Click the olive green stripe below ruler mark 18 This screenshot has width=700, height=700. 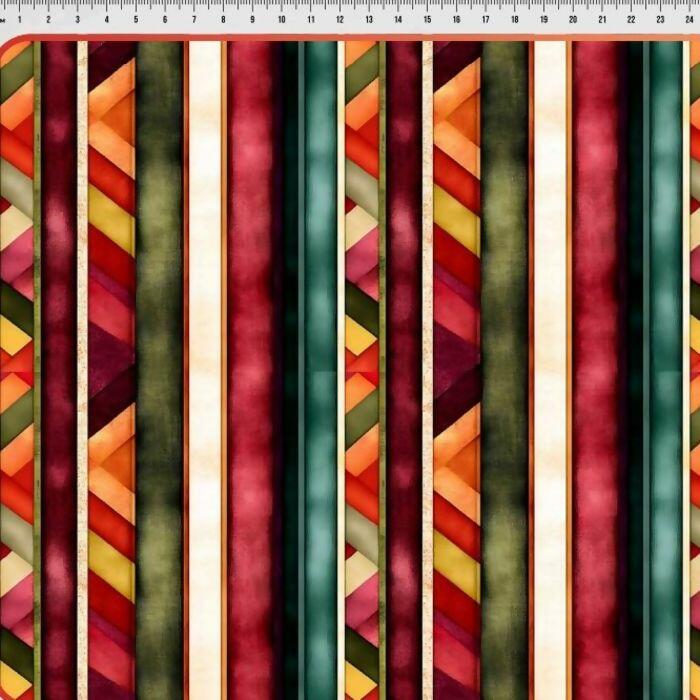tap(505, 350)
